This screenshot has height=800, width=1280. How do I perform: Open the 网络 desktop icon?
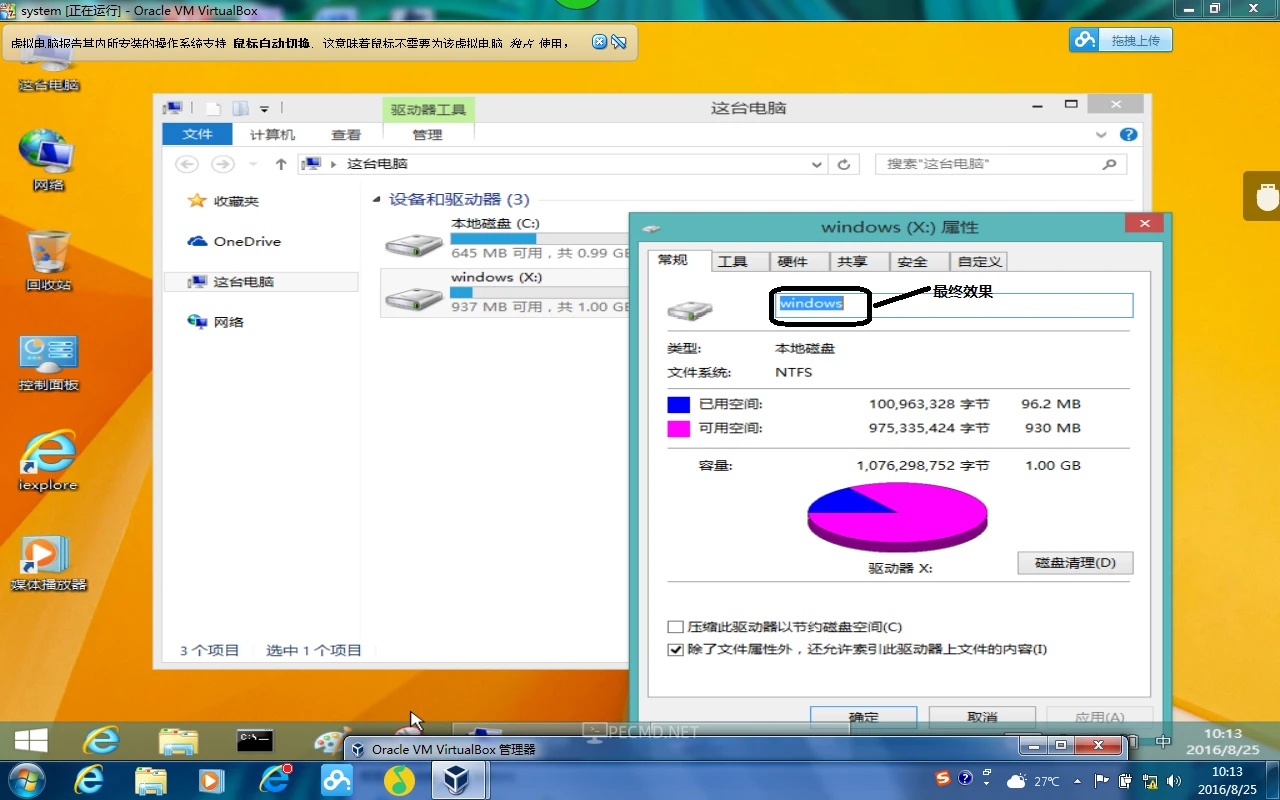pyautogui.click(x=48, y=160)
